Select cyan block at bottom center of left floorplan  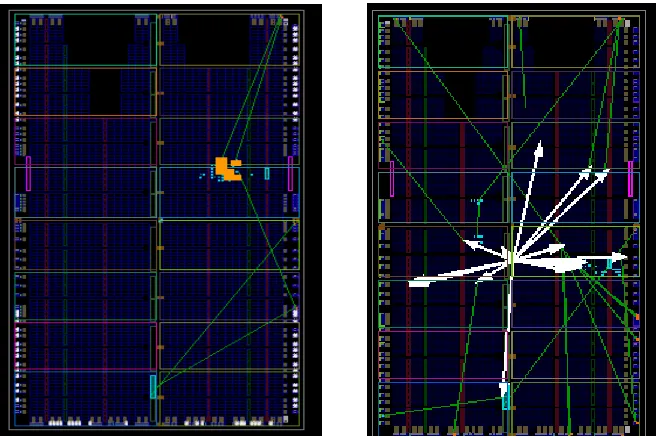[x=153, y=387]
